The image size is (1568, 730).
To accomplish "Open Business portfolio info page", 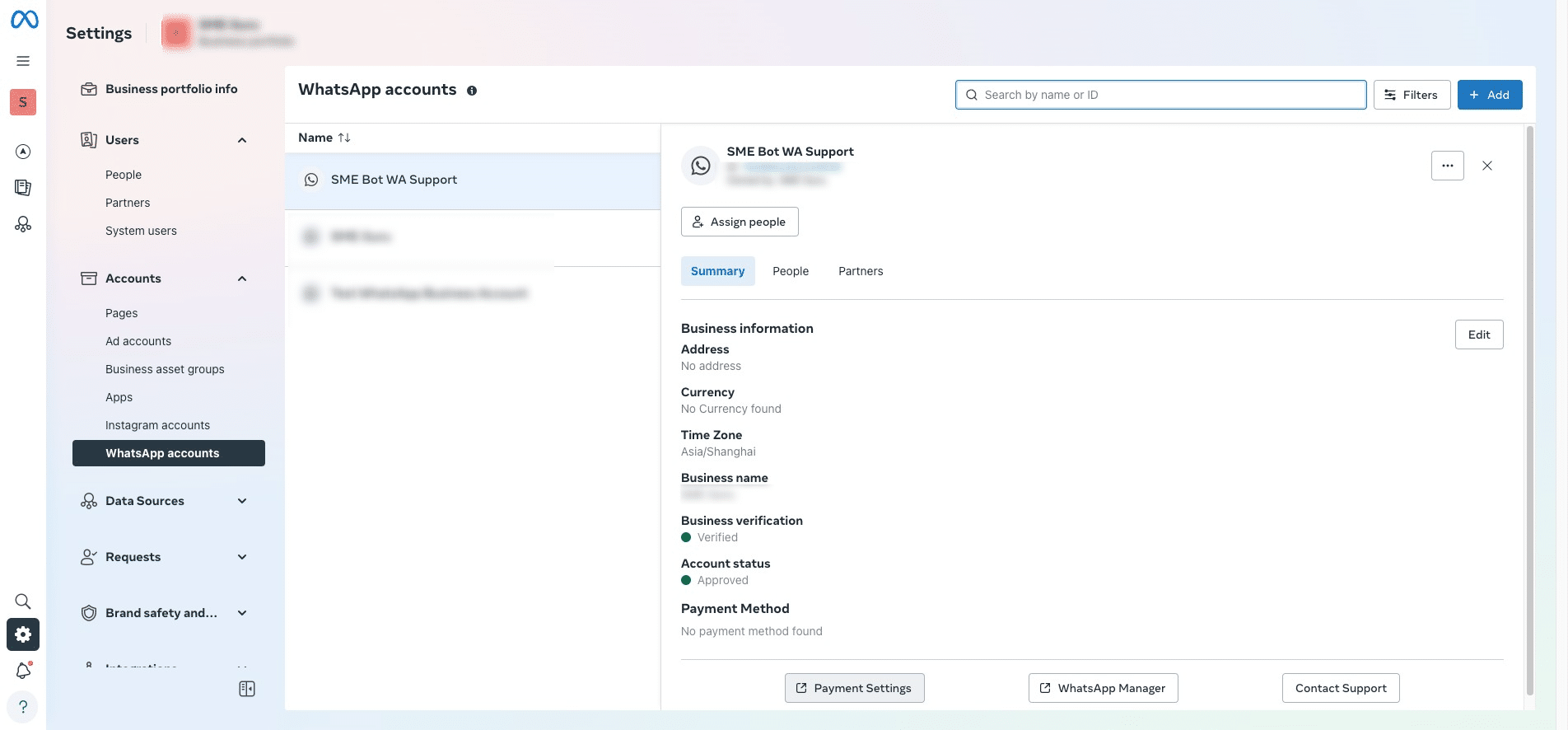I will coord(171,89).
